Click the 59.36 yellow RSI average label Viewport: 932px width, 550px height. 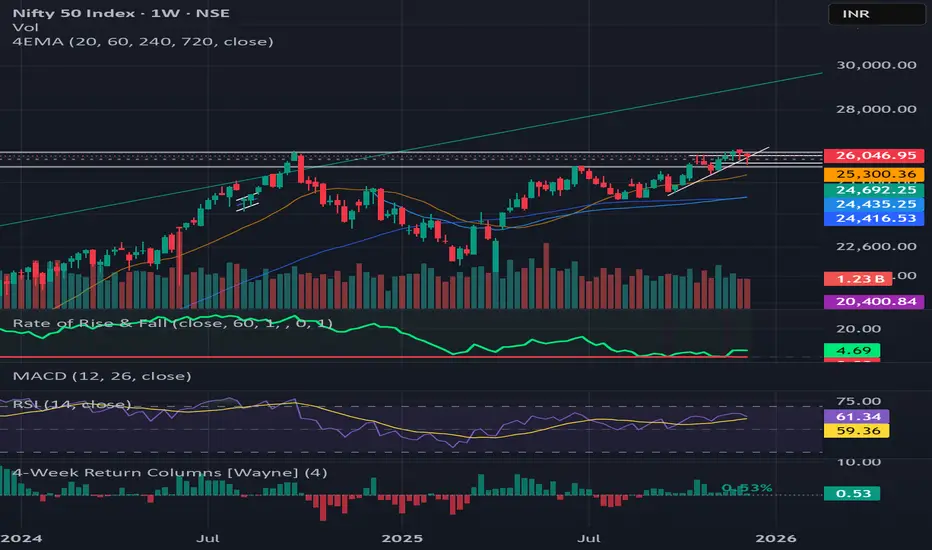pyautogui.click(x=857, y=430)
